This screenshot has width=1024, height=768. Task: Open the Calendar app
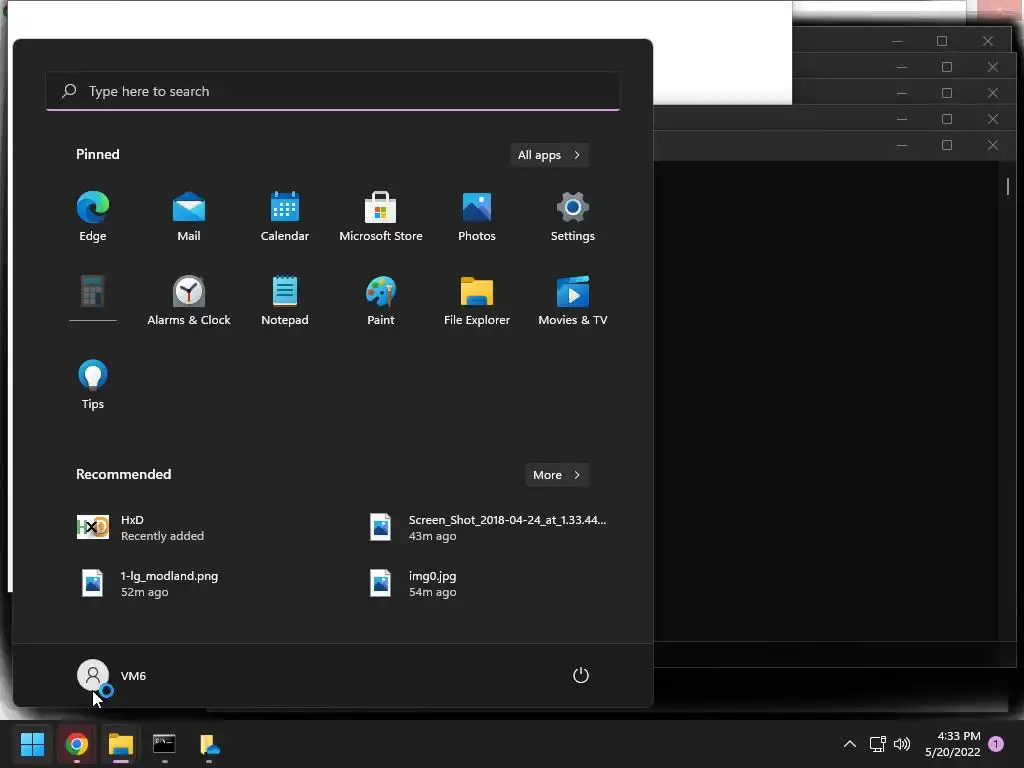pos(285,217)
